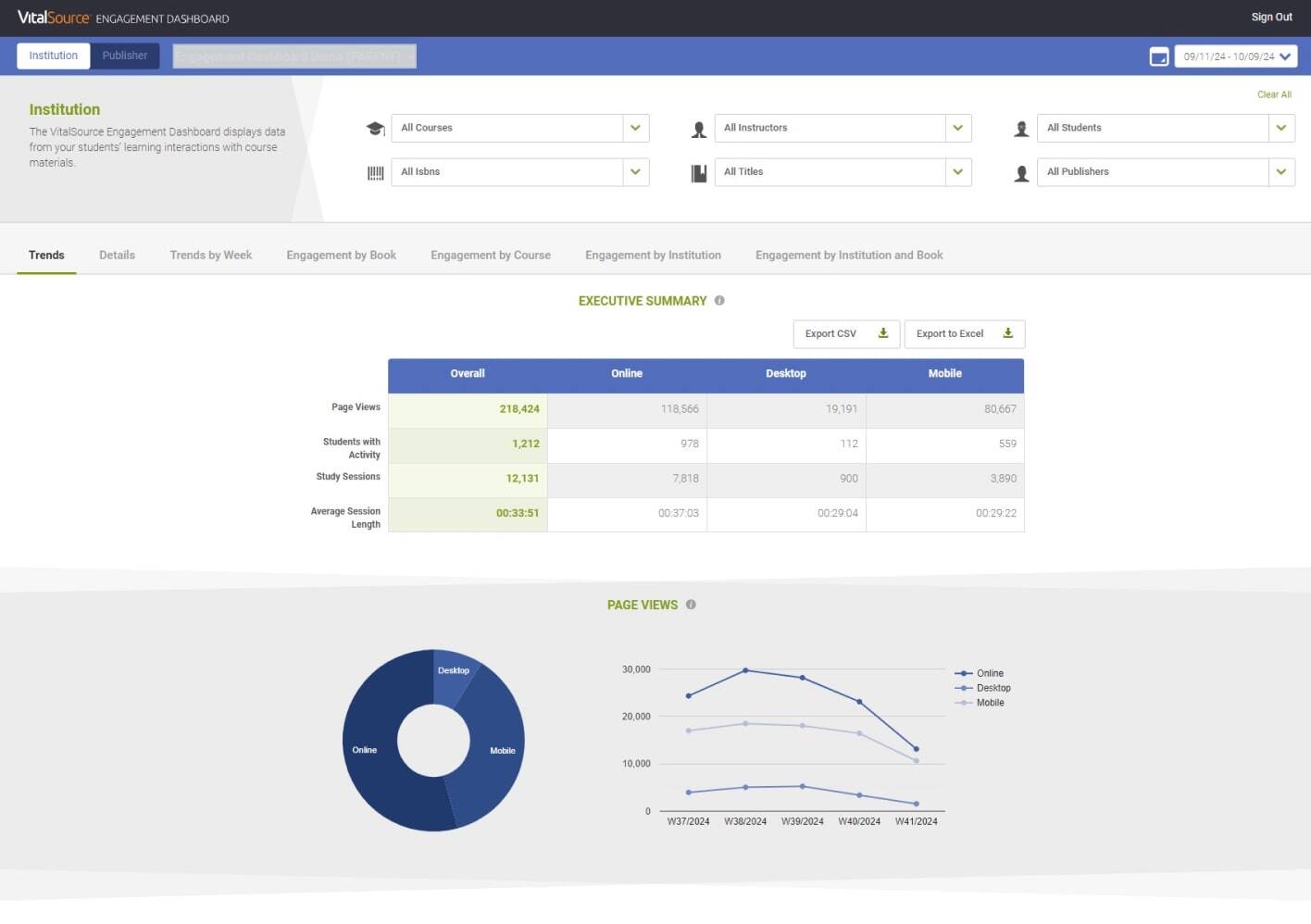Click desktop page views value 19,191
The image size is (1311, 924).
point(842,409)
